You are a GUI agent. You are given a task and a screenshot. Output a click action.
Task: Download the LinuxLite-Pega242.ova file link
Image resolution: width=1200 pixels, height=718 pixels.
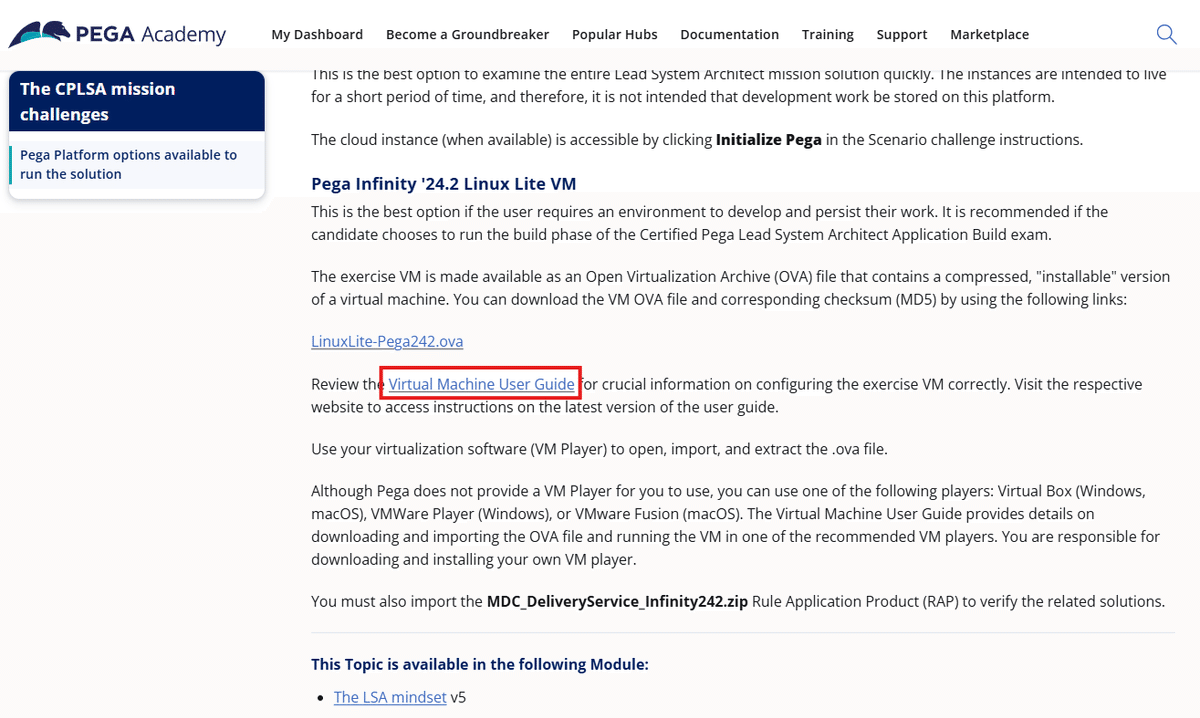click(x=387, y=341)
